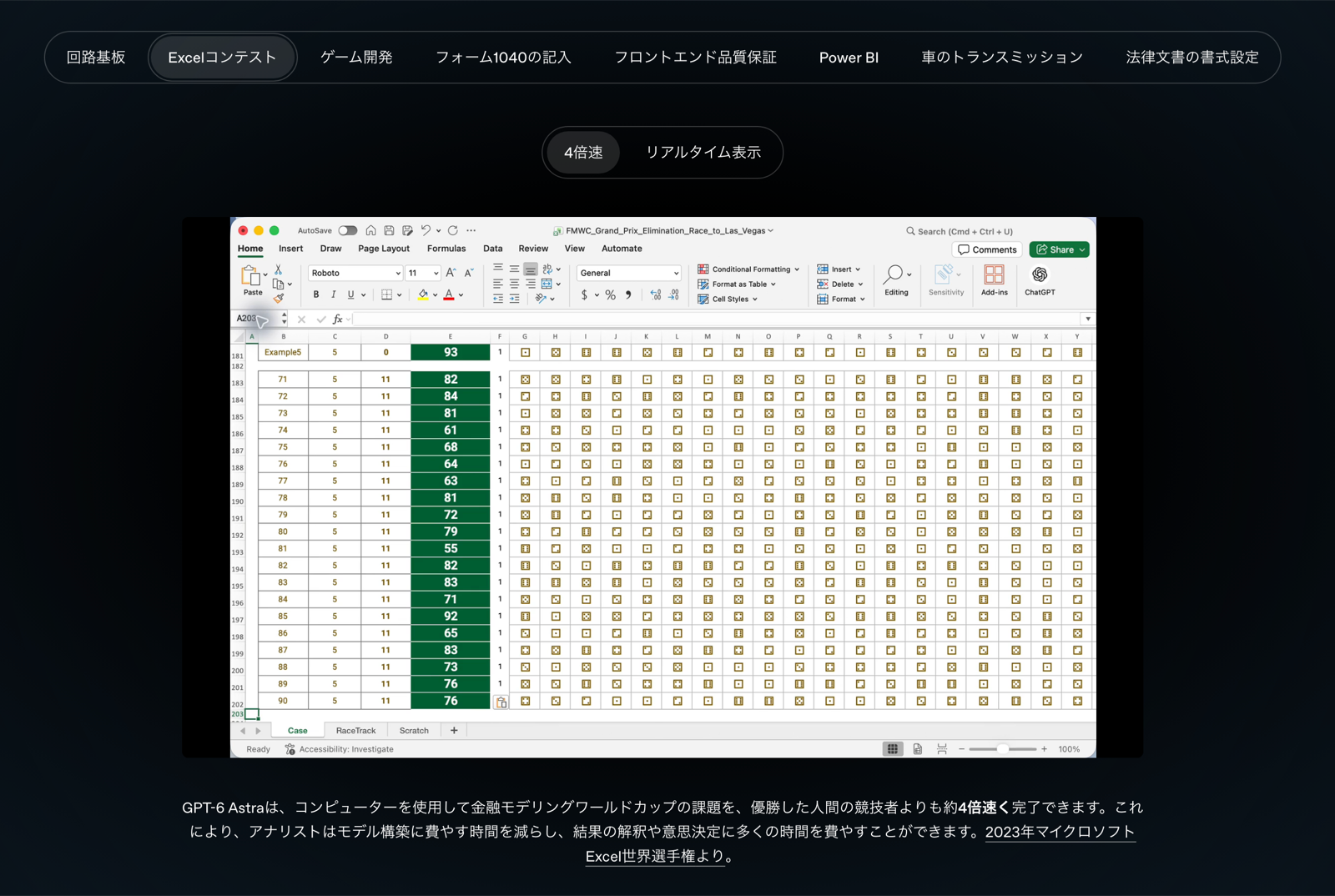
Task: Expand Format as Table menu
Action: tap(737, 284)
